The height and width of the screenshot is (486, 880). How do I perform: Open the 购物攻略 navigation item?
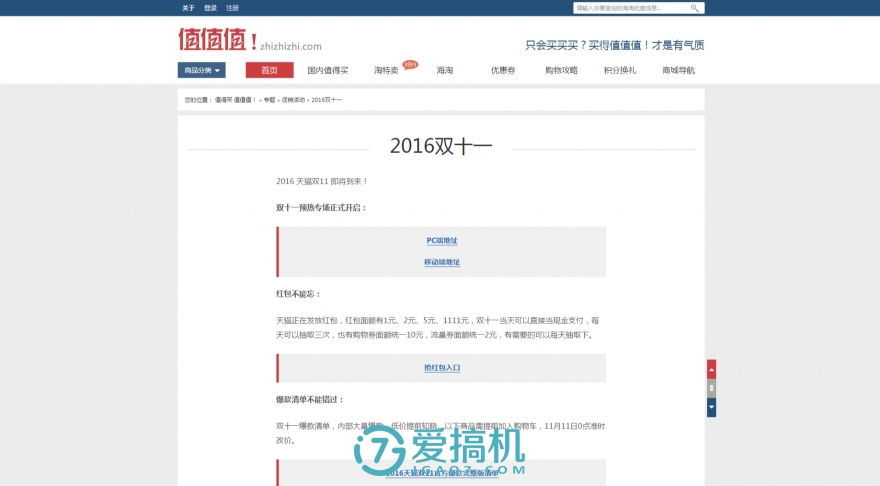click(x=561, y=70)
